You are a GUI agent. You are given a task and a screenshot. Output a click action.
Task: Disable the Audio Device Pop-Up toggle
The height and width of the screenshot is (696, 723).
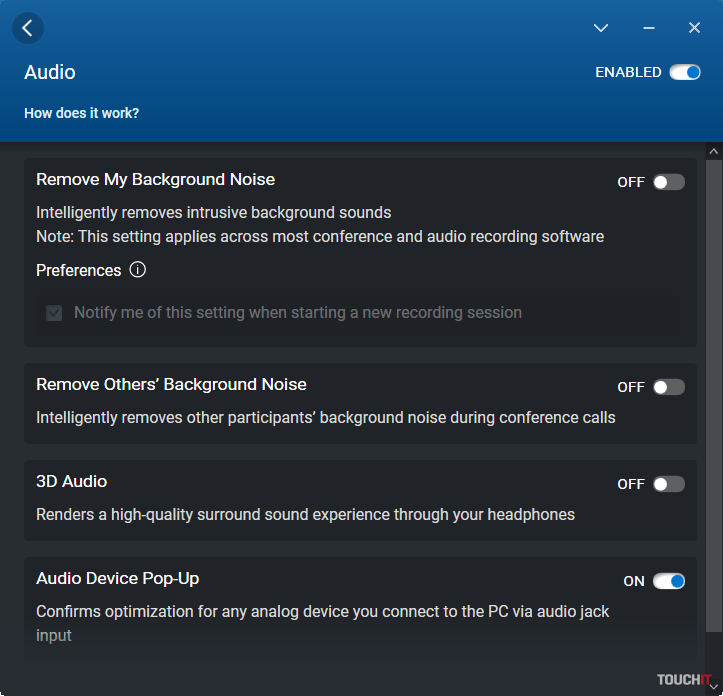(x=669, y=581)
